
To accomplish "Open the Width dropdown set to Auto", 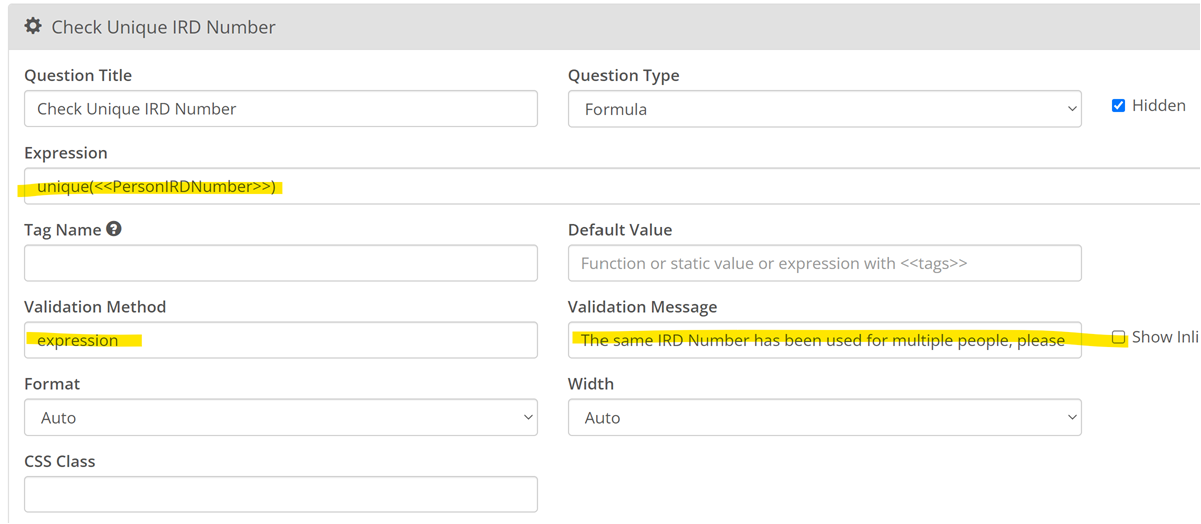I will click(x=824, y=417).
